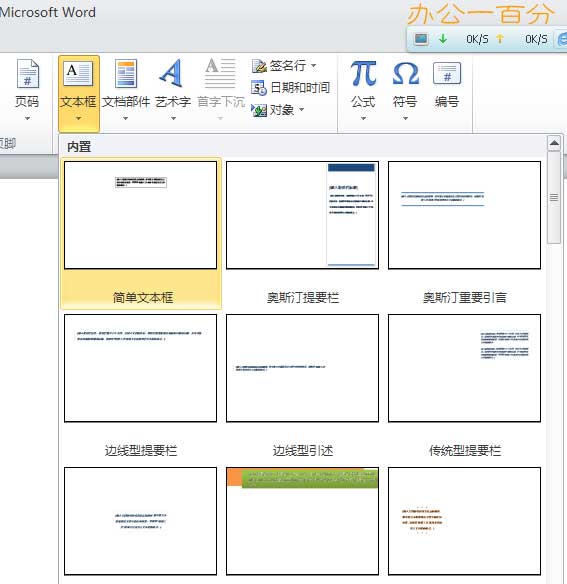Click the 页码 page number icon

[28, 73]
